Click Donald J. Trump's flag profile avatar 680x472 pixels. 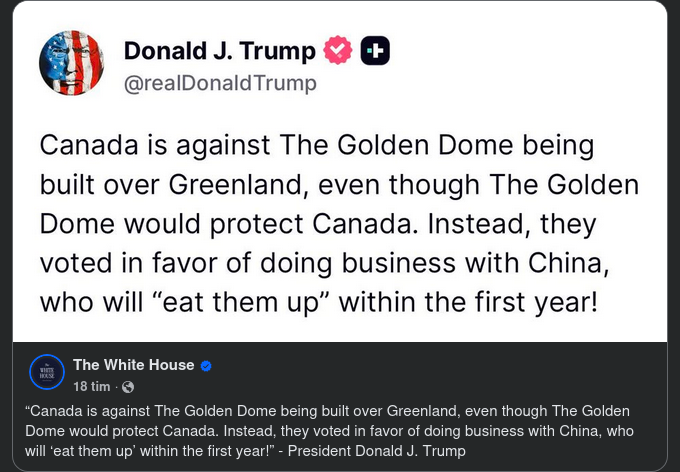point(71,63)
